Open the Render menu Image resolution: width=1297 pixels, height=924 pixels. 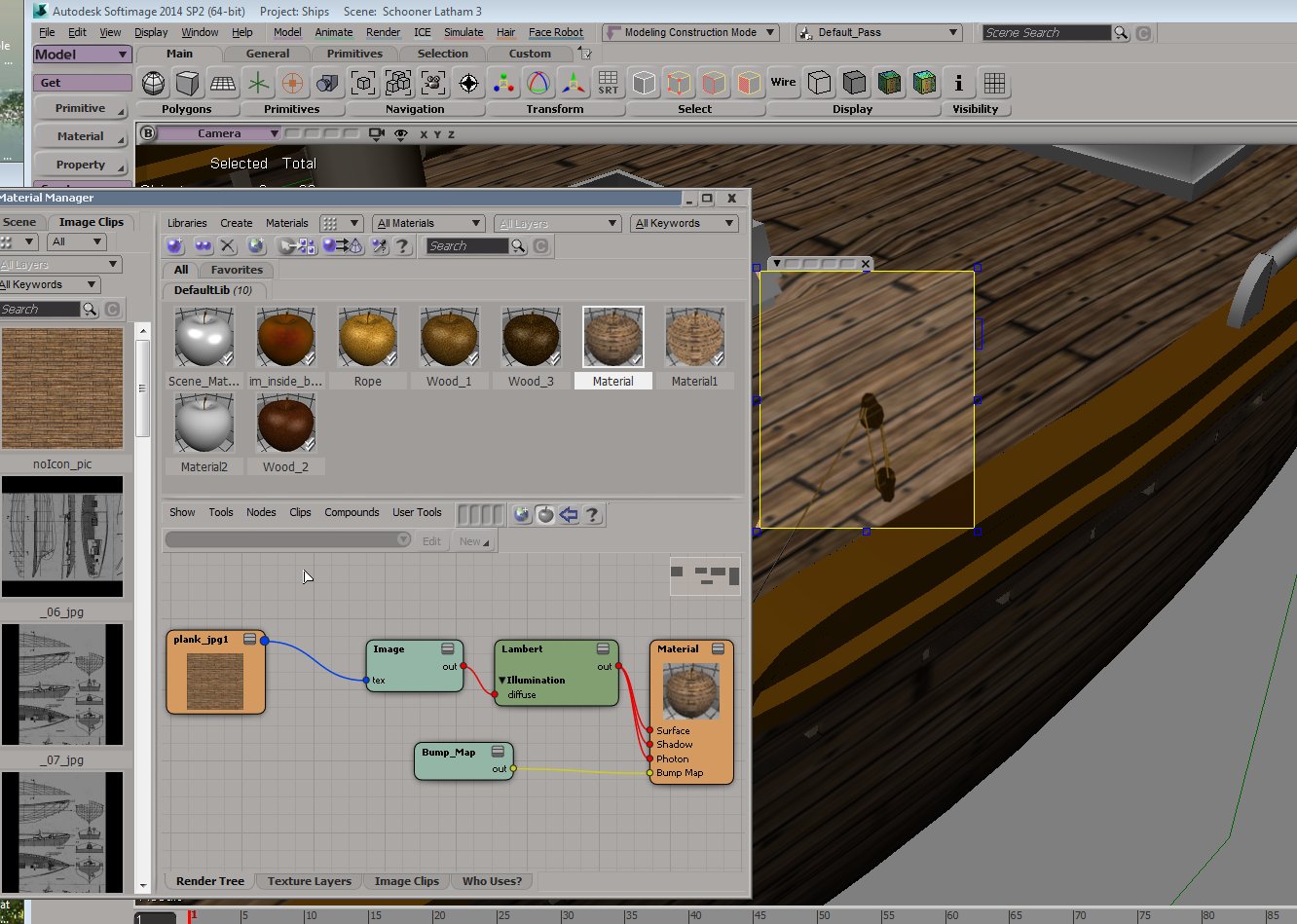pos(383,32)
